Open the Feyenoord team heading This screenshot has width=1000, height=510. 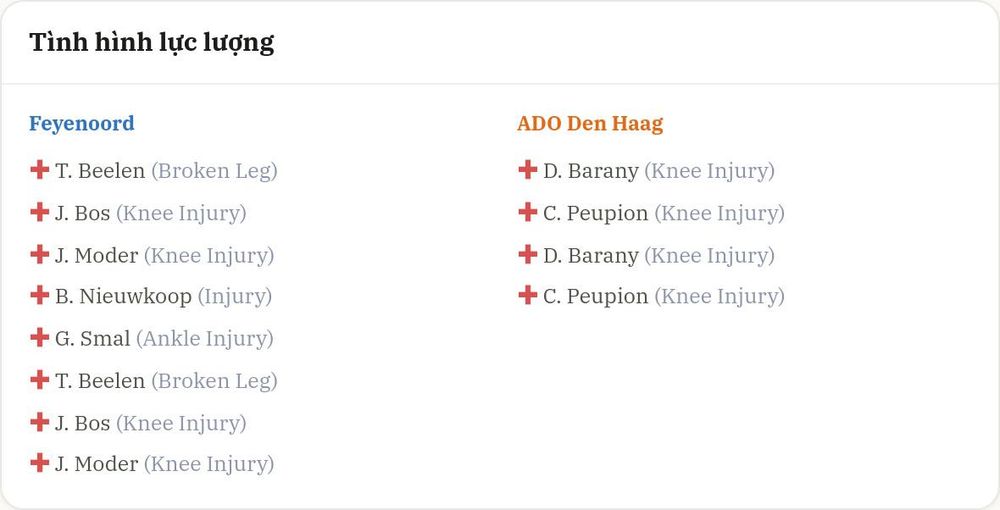(x=82, y=123)
